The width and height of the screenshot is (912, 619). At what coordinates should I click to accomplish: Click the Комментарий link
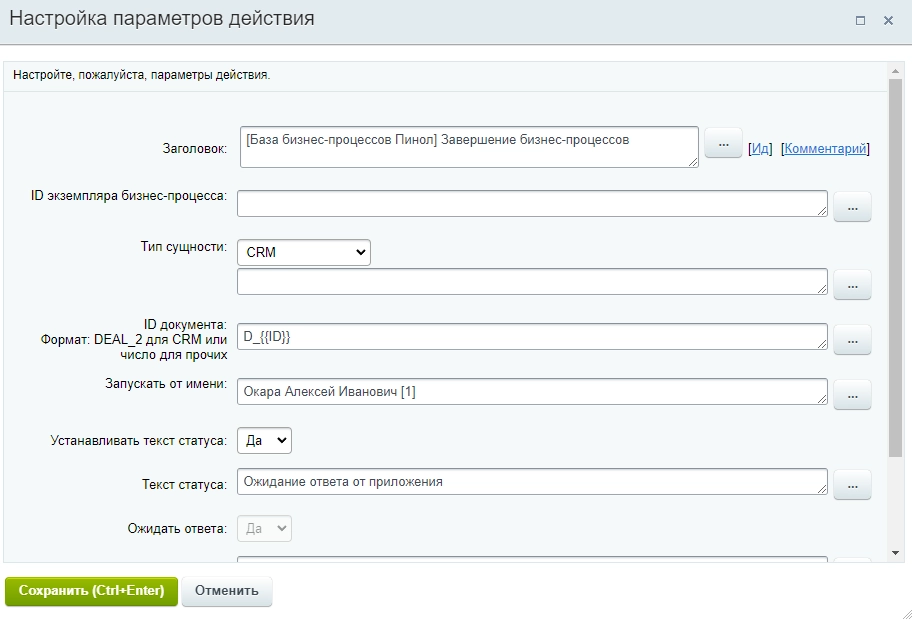826,149
